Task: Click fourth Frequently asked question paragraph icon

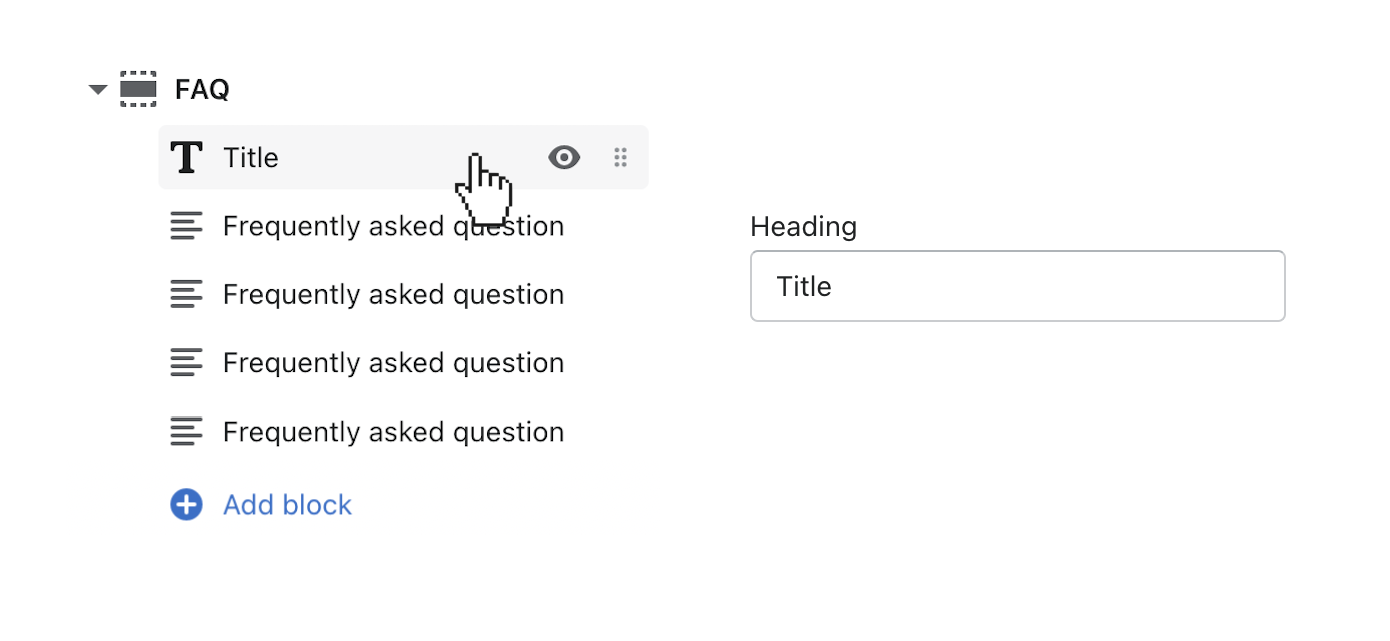Action: 186,431
